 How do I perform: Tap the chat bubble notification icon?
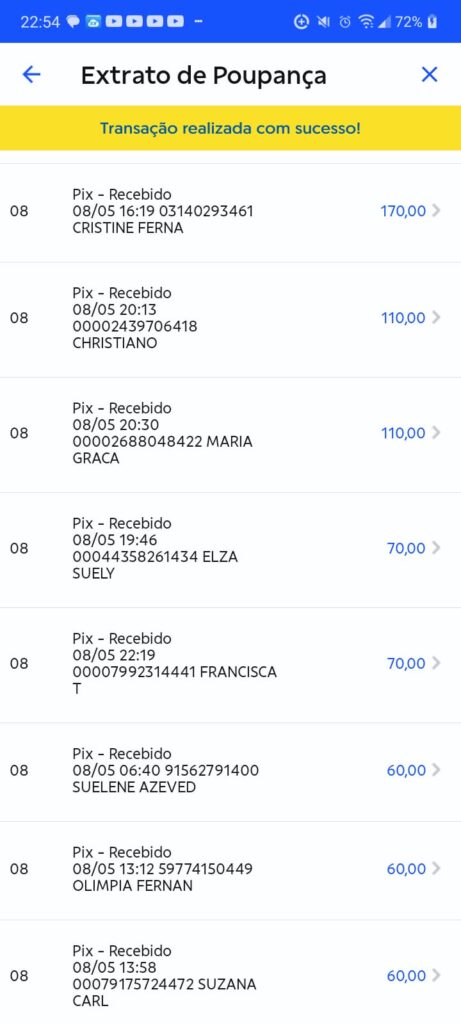coord(73,22)
